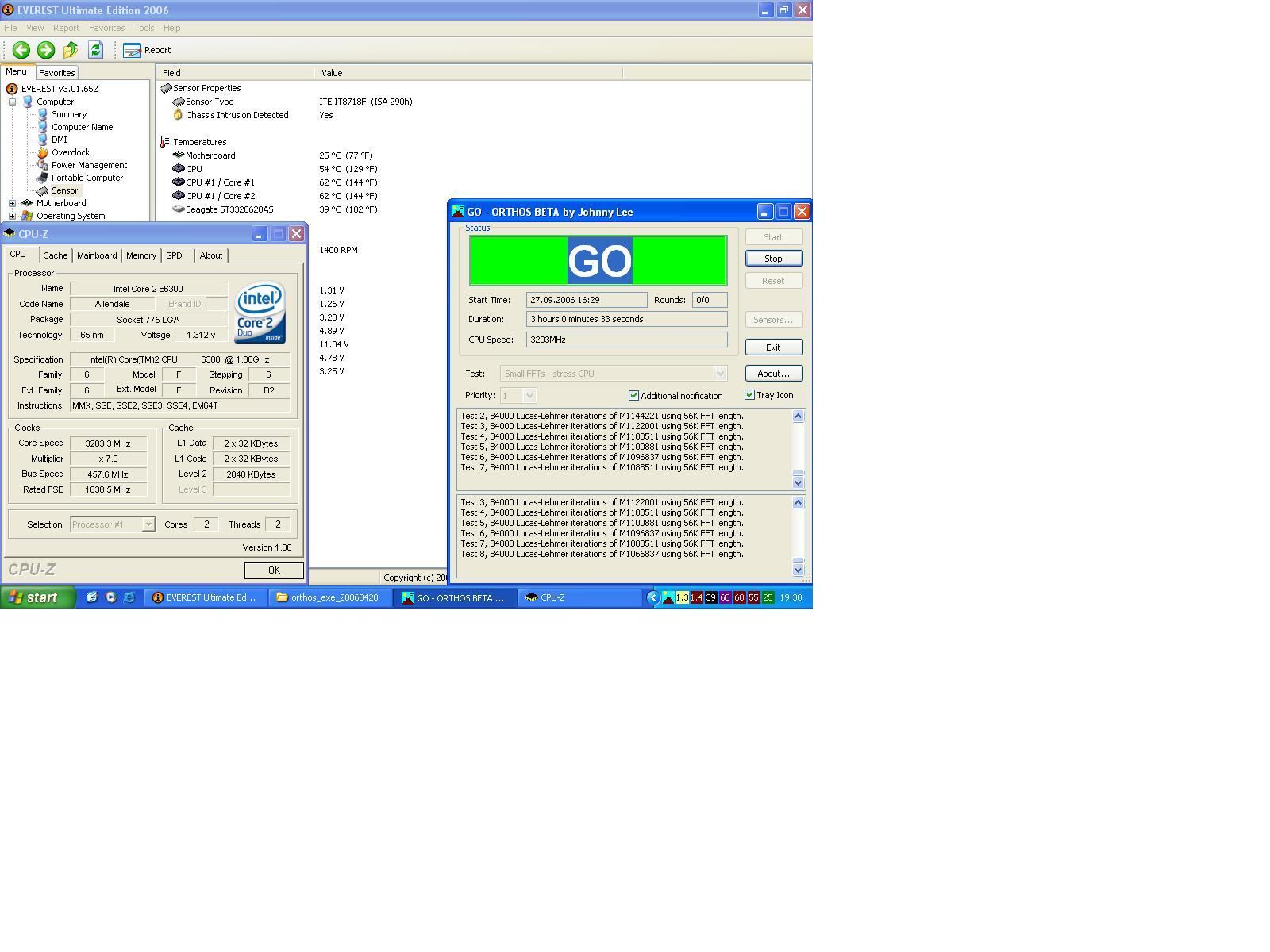The height and width of the screenshot is (952, 1270).
Task: Switch to CPU-Z About tab
Action: pos(211,255)
